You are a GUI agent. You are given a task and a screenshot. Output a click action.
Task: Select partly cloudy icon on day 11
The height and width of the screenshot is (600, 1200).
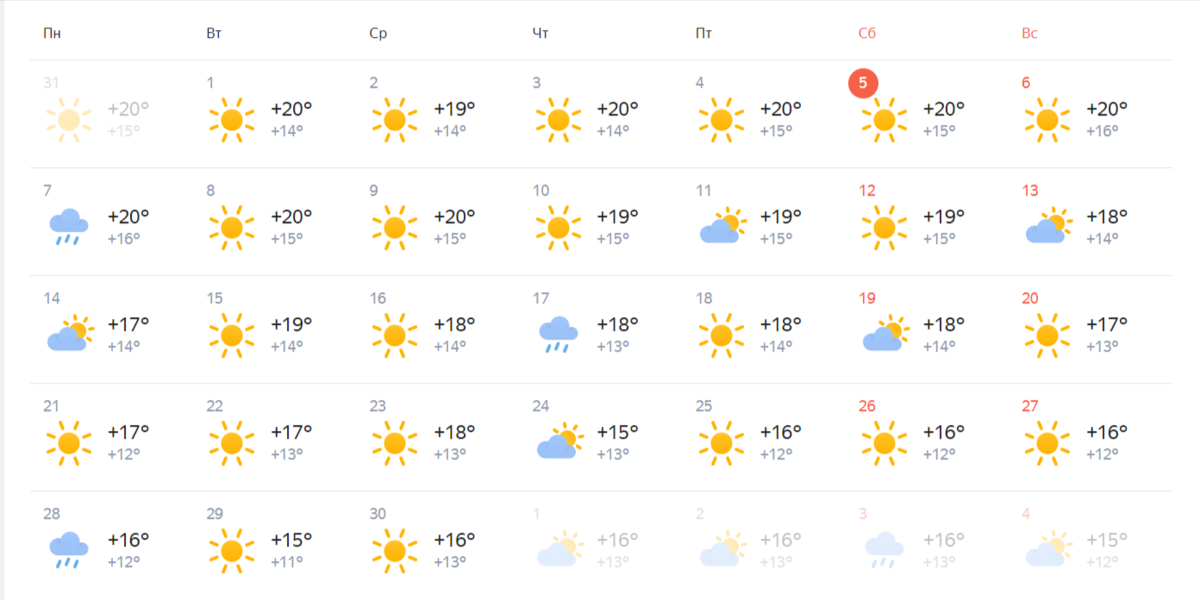pyautogui.click(x=721, y=227)
